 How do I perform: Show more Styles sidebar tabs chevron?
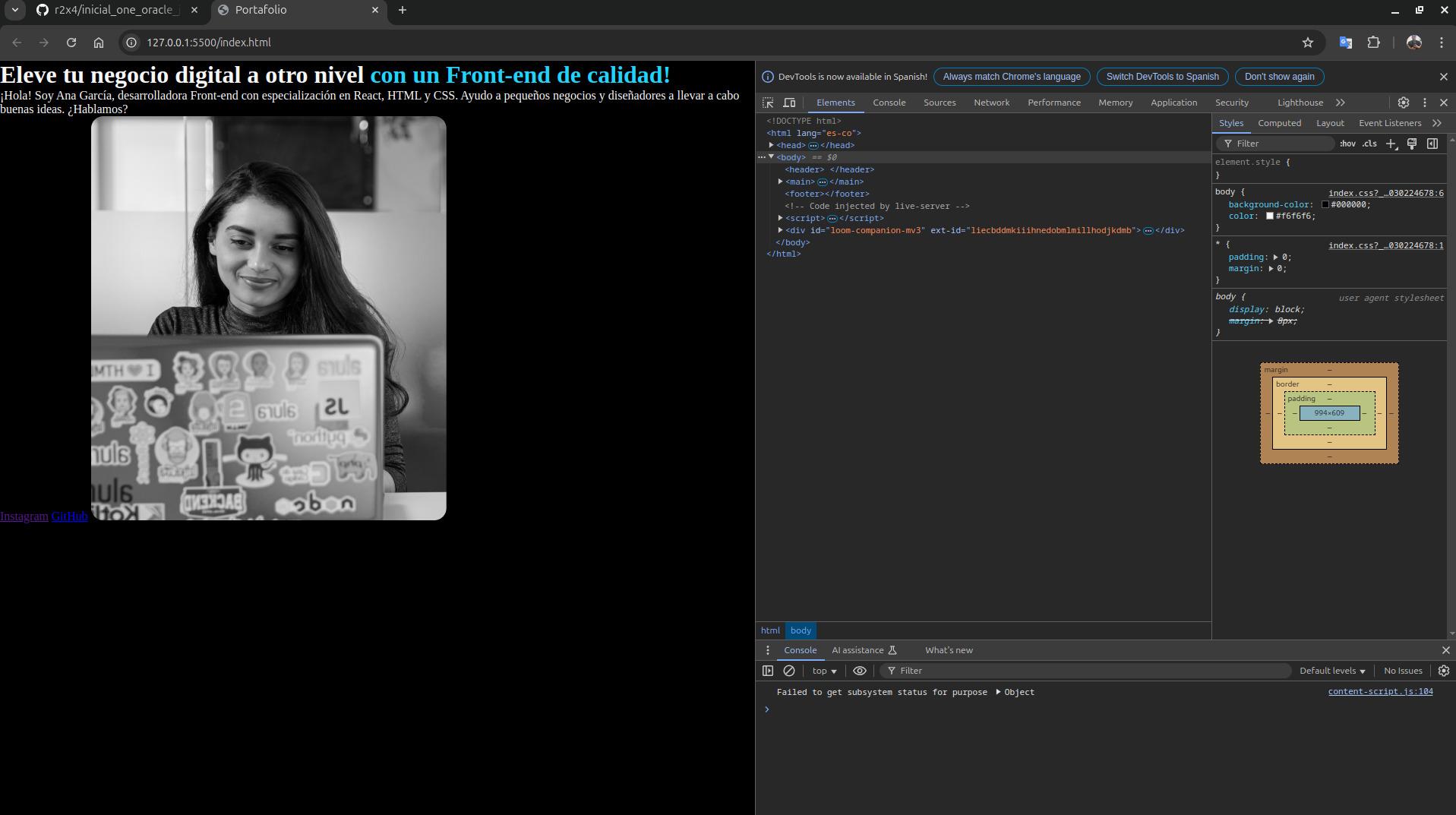coord(1437,123)
